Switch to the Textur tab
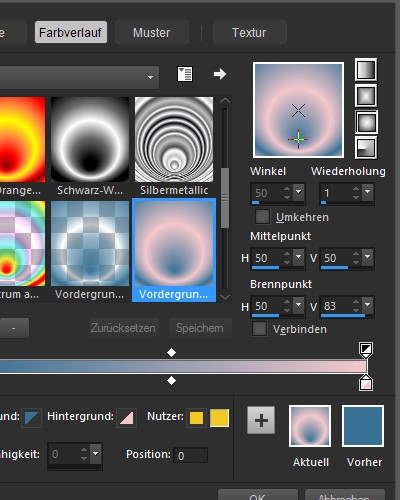Viewport: 400px width, 500px height. (249, 32)
